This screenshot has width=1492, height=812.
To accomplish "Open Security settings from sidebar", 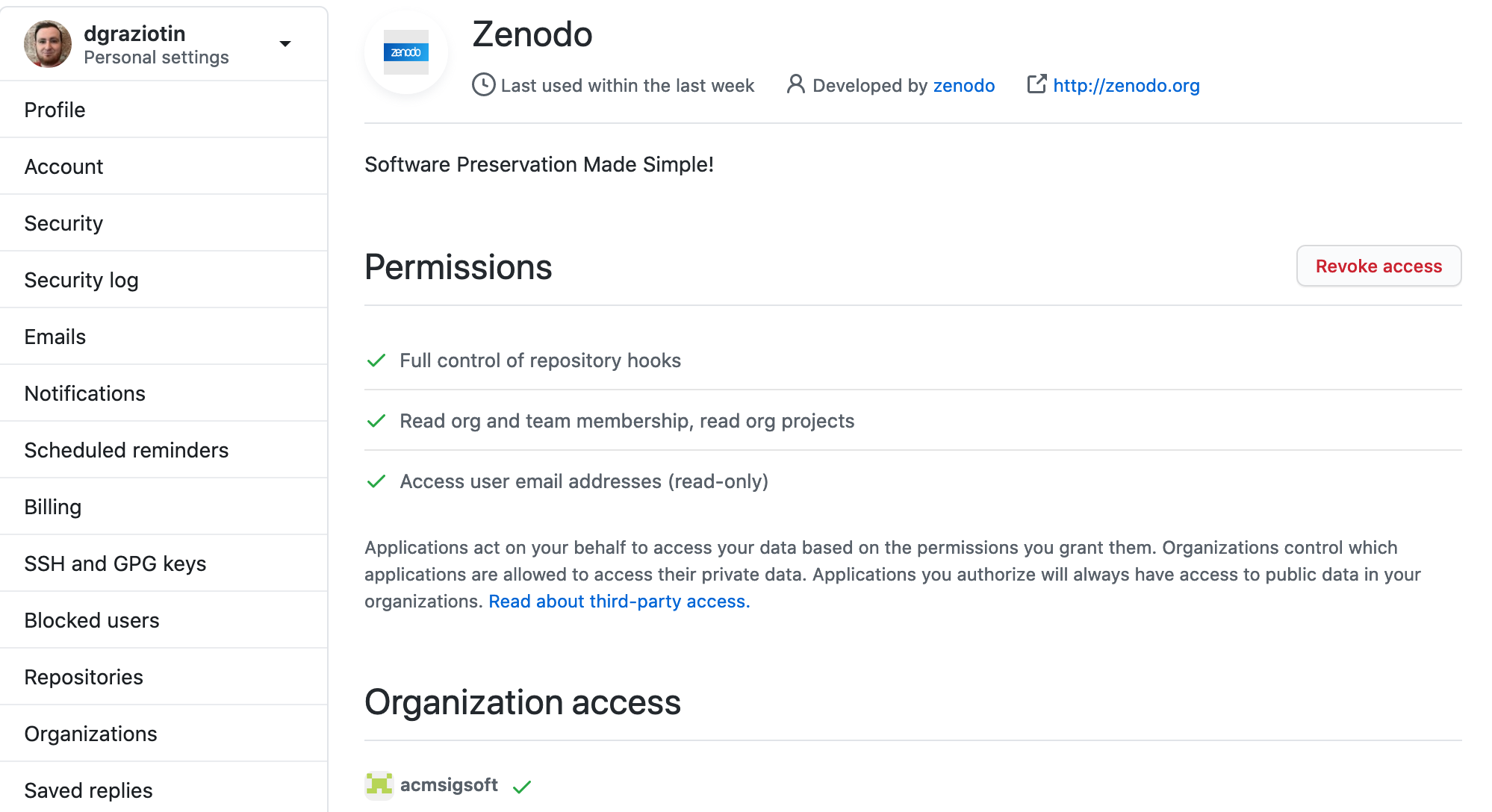I will 63,222.
